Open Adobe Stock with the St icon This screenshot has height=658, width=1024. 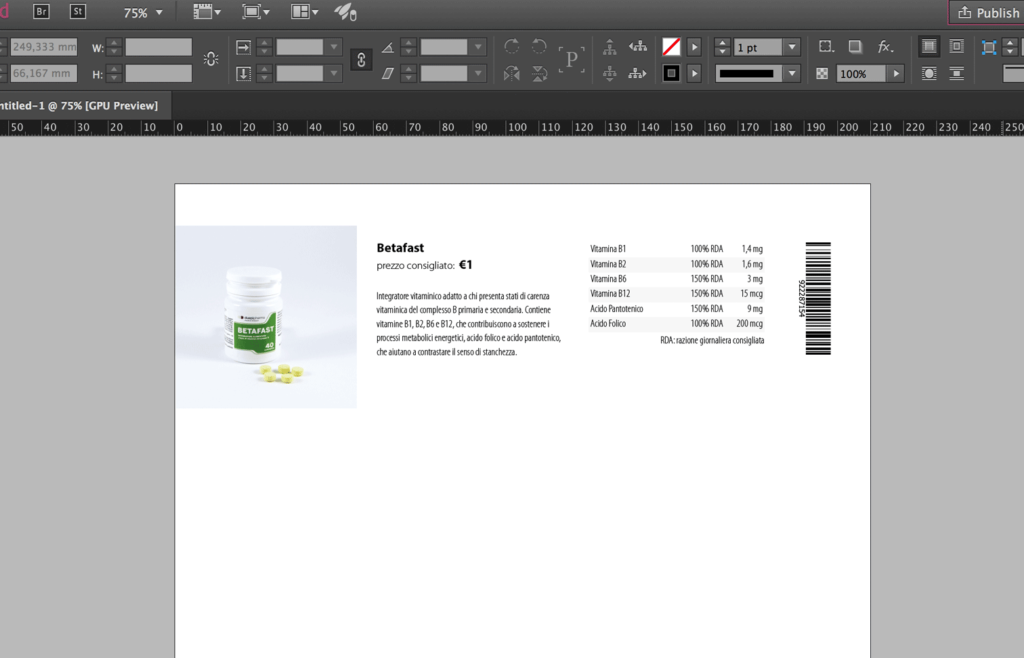[78, 12]
